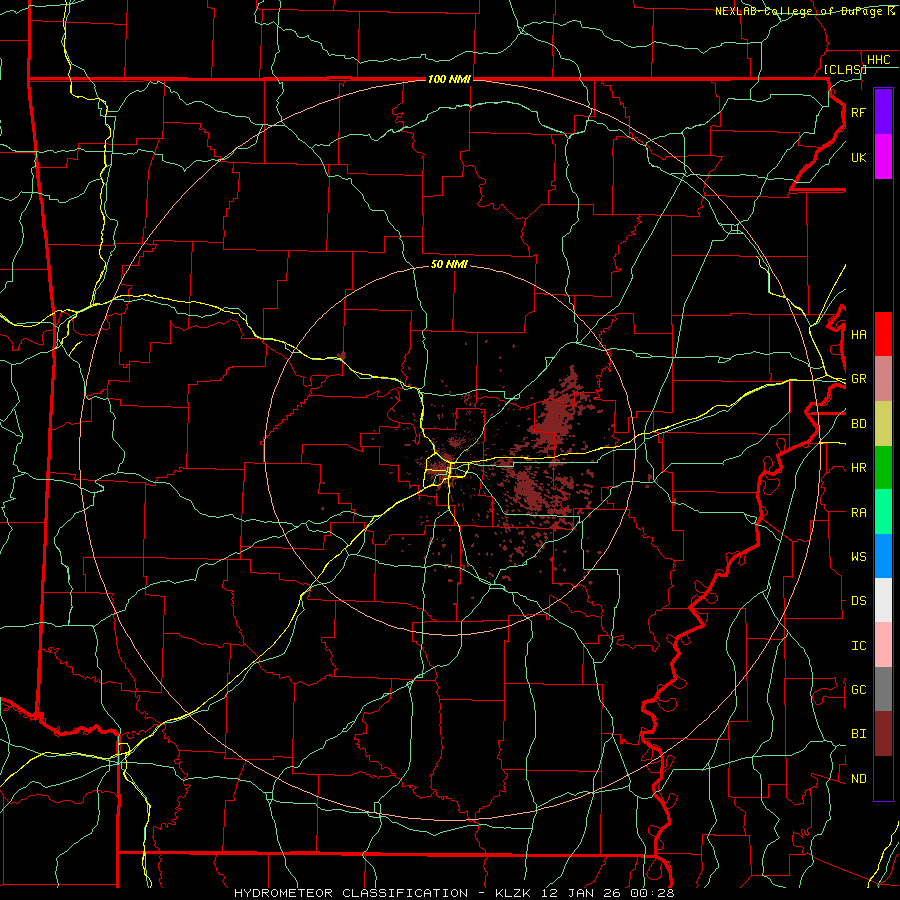Image resolution: width=900 pixels, height=900 pixels.
Task: Click the dark green HR heavy rain swatch
Action: [x=883, y=468]
